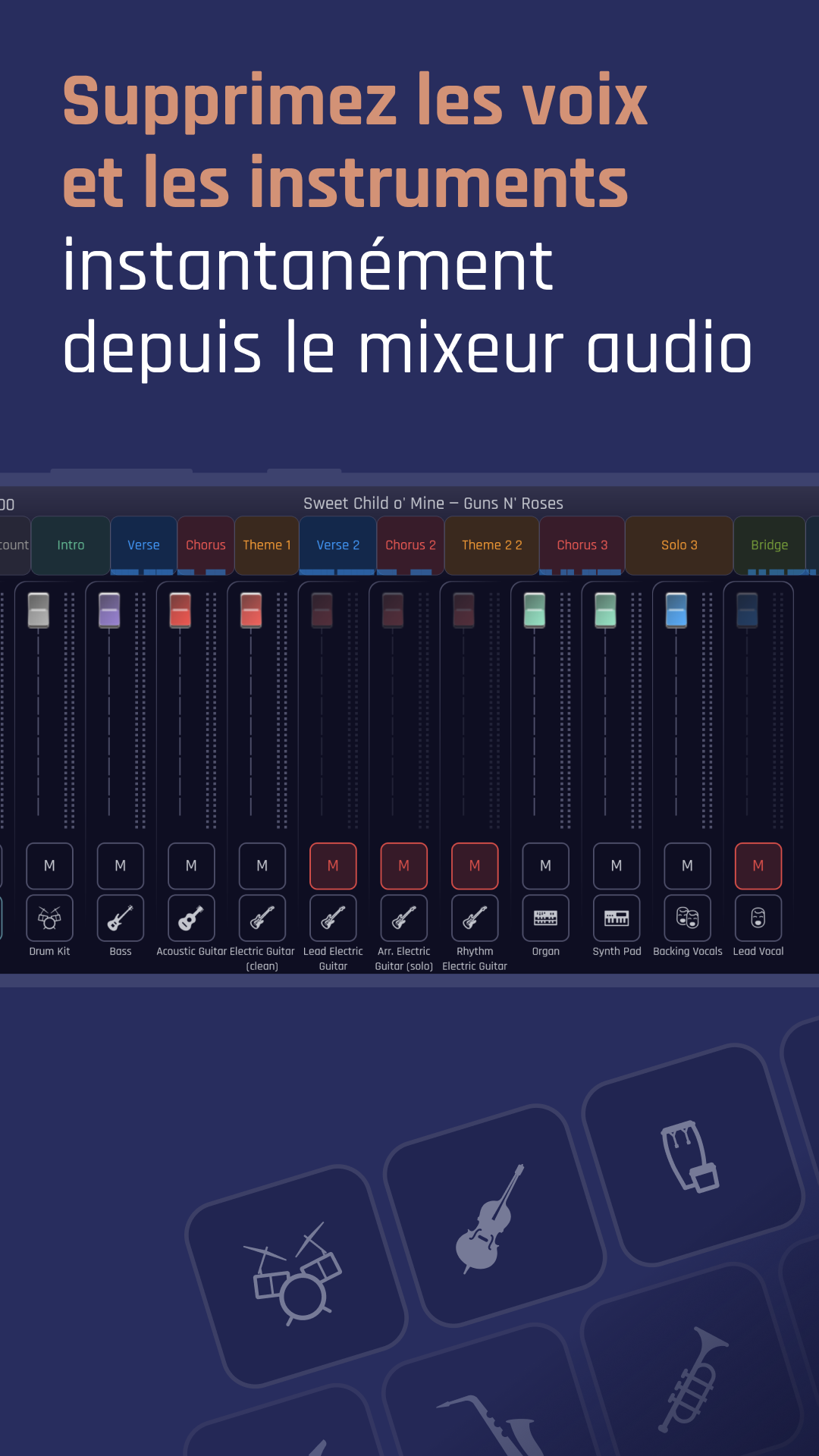Tap the large cello tile below the mixer
This screenshot has width=819, height=1456.
pos(494,1215)
